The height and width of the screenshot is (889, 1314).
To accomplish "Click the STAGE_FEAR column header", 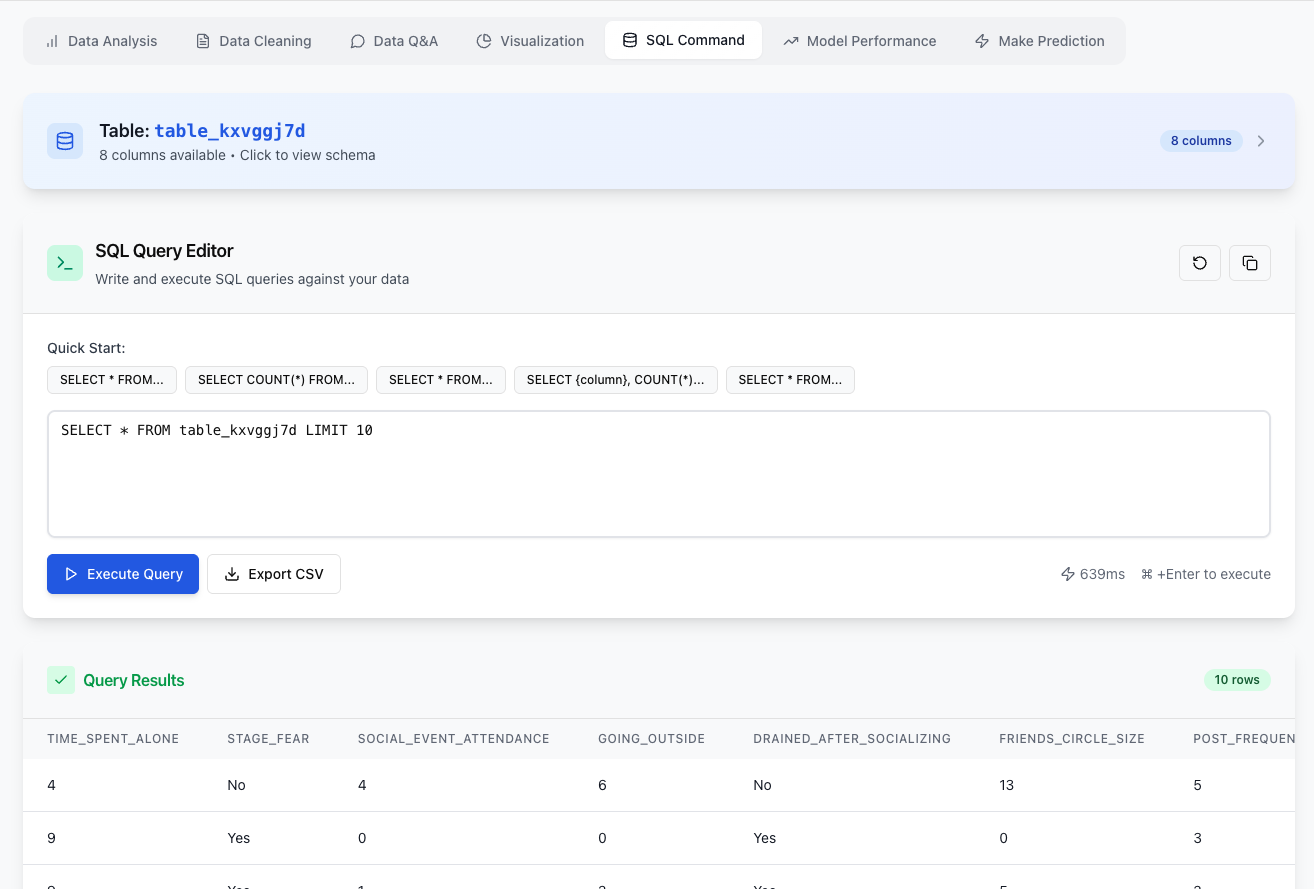I will point(268,739).
